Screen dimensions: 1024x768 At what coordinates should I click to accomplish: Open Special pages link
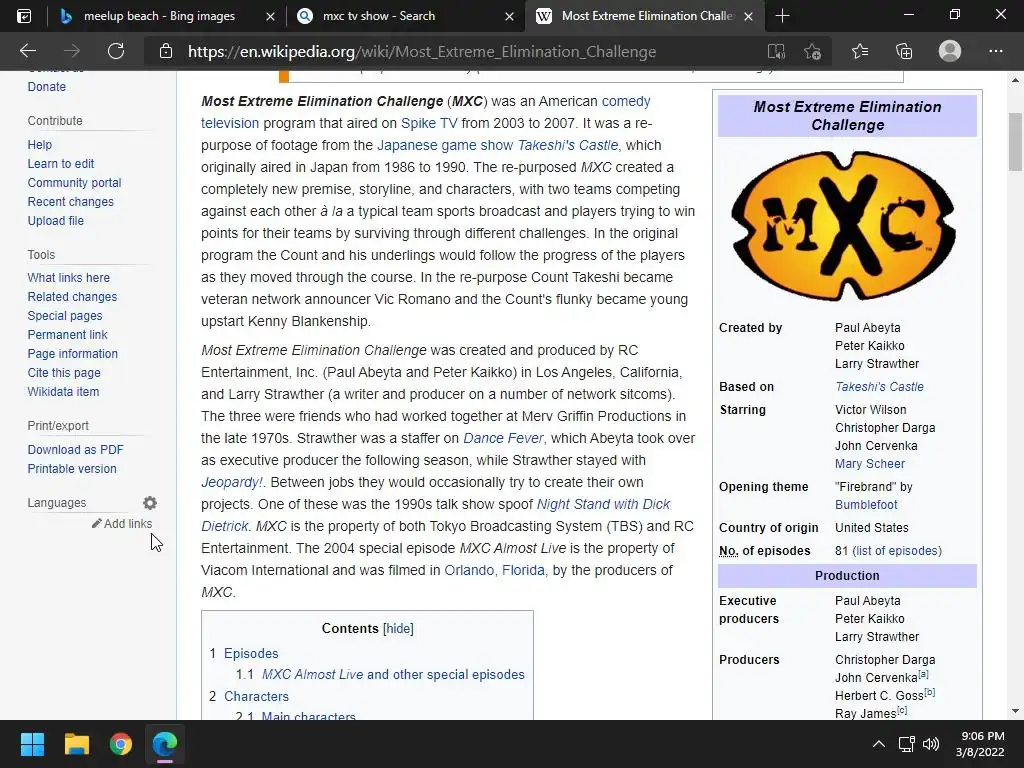click(65, 315)
